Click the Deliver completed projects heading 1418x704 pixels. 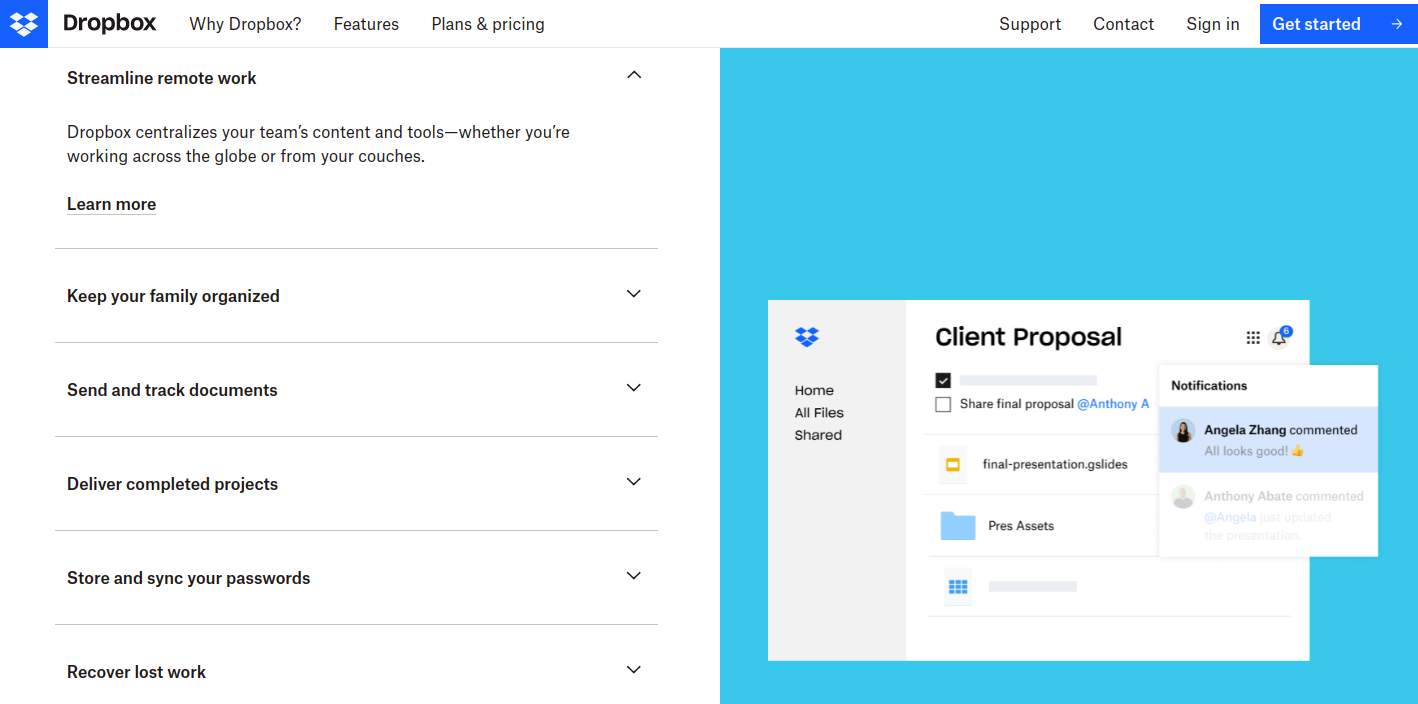[172, 484]
